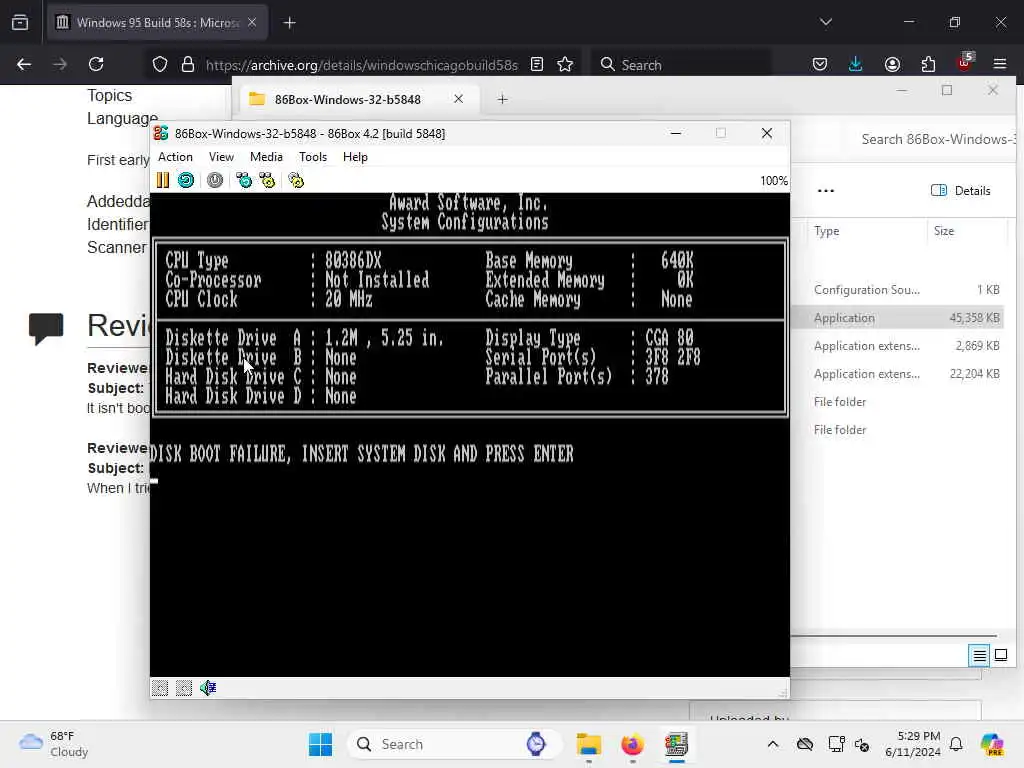Sort by the Type column header
Screen dimensions: 1024x768
click(826, 231)
